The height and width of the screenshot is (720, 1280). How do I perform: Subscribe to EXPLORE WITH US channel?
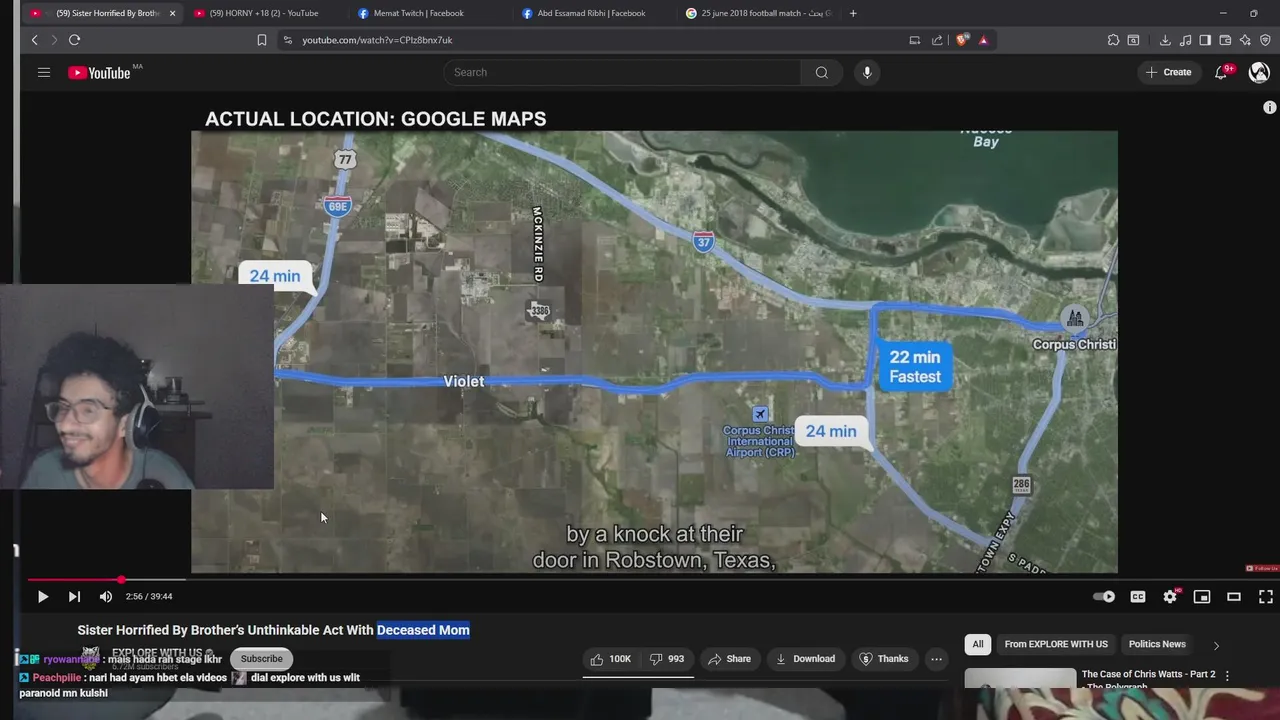tap(262, 659)
